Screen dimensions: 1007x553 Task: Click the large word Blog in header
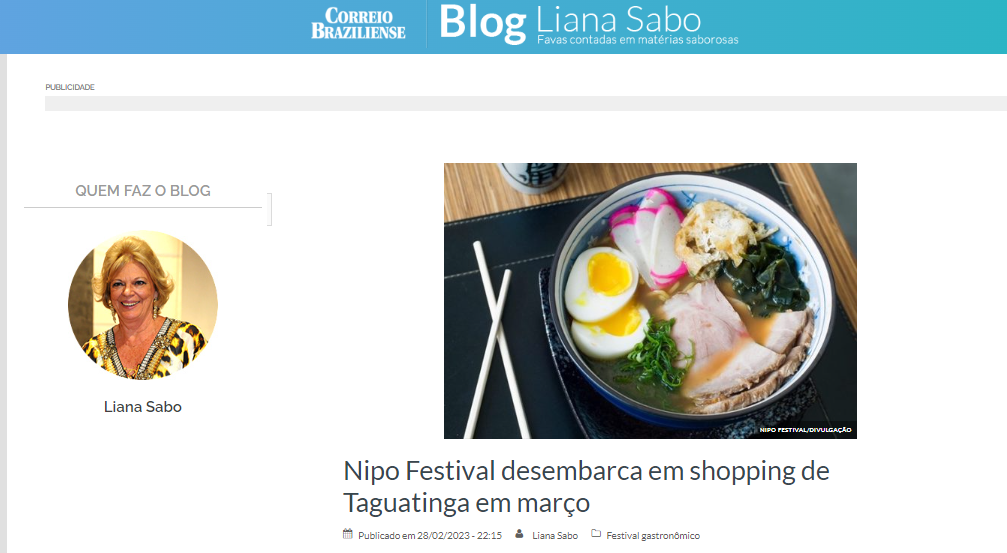point(482,24)
